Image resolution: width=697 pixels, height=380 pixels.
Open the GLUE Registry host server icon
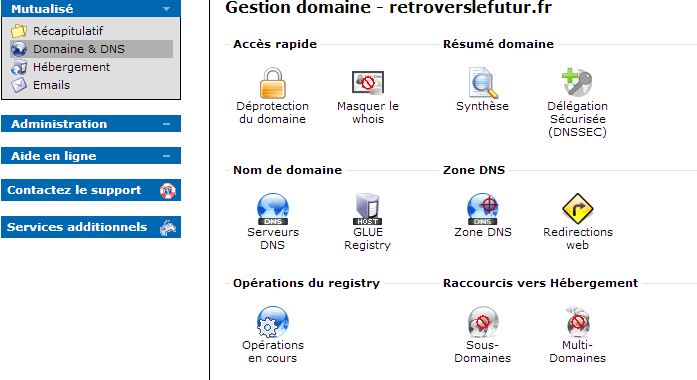coord(368,209)
